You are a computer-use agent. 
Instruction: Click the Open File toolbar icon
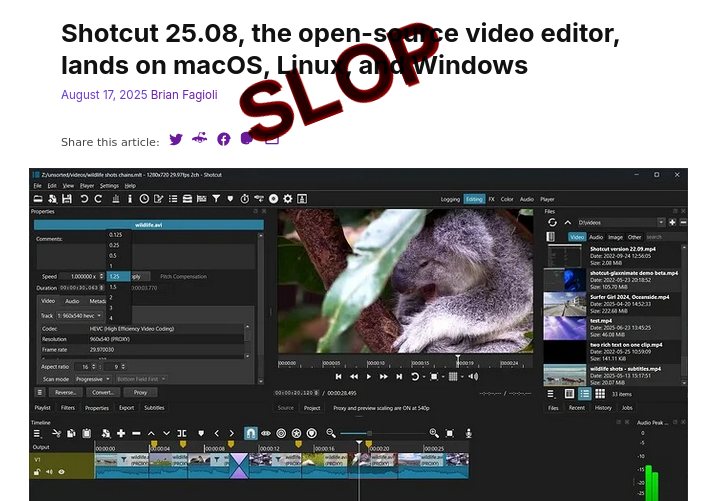[38, 199]
